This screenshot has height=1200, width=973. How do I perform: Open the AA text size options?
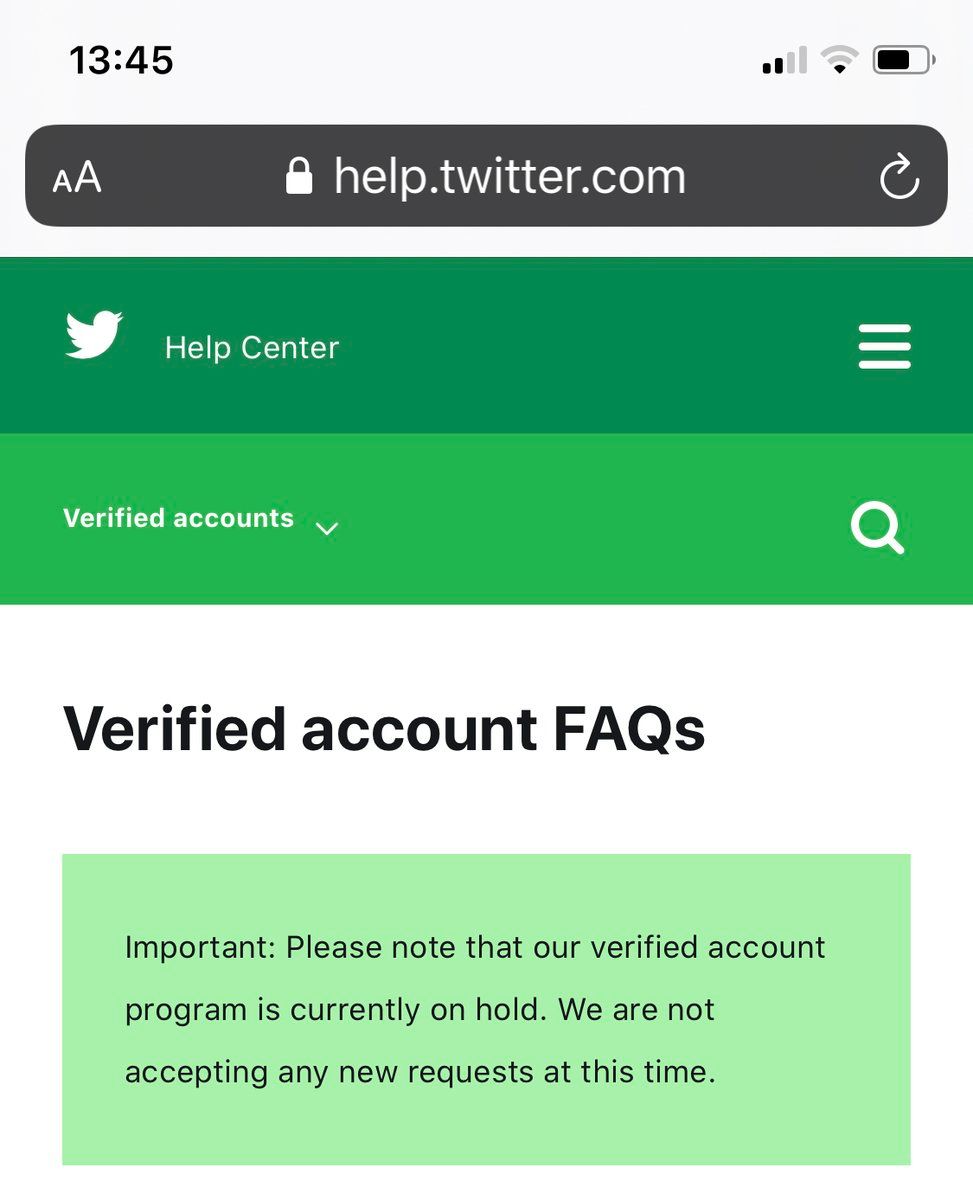pos(77,178)
